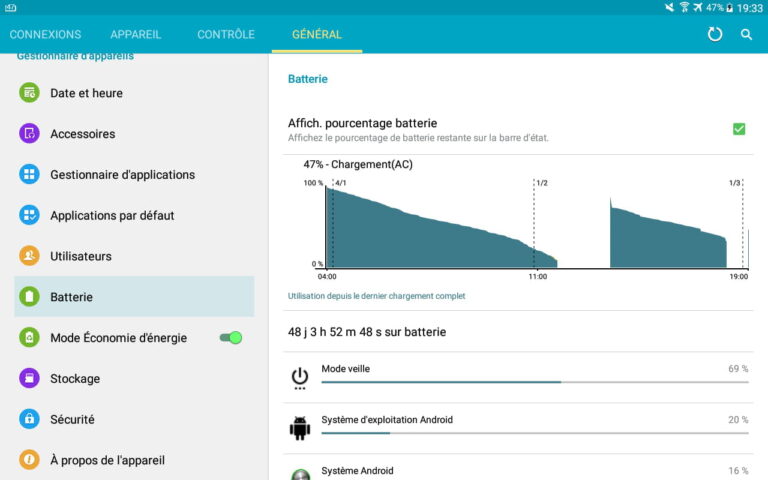
Task: Click the Mode veille power icon
Action: tap(300, 378)
